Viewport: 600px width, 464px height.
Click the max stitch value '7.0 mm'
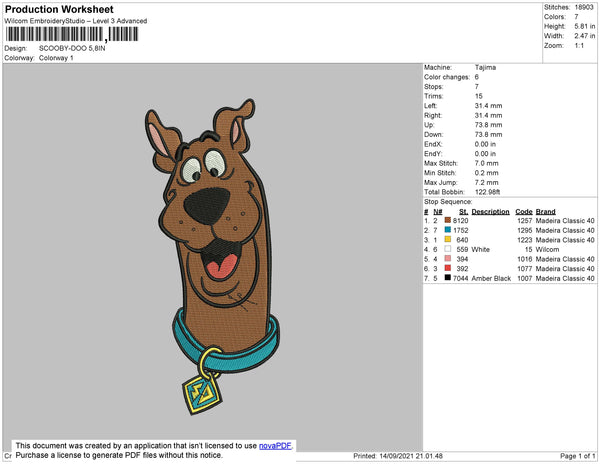point(486,163)
